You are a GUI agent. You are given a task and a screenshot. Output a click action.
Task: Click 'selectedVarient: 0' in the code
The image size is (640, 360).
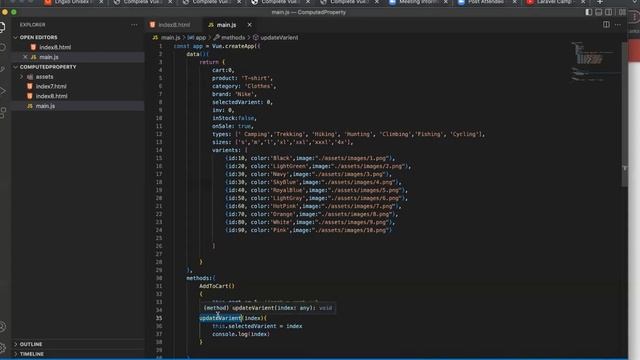pos(242,102)
